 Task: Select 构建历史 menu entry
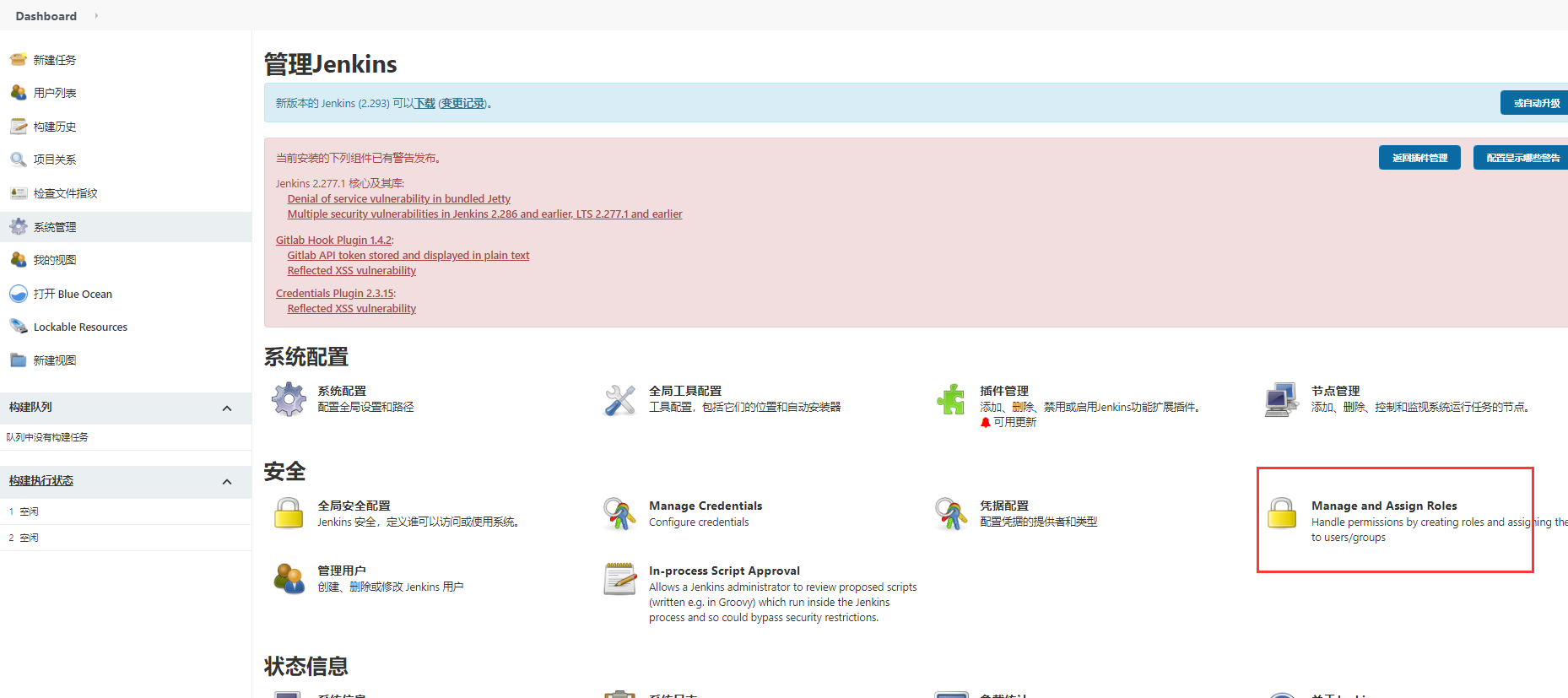click(55, 127)
